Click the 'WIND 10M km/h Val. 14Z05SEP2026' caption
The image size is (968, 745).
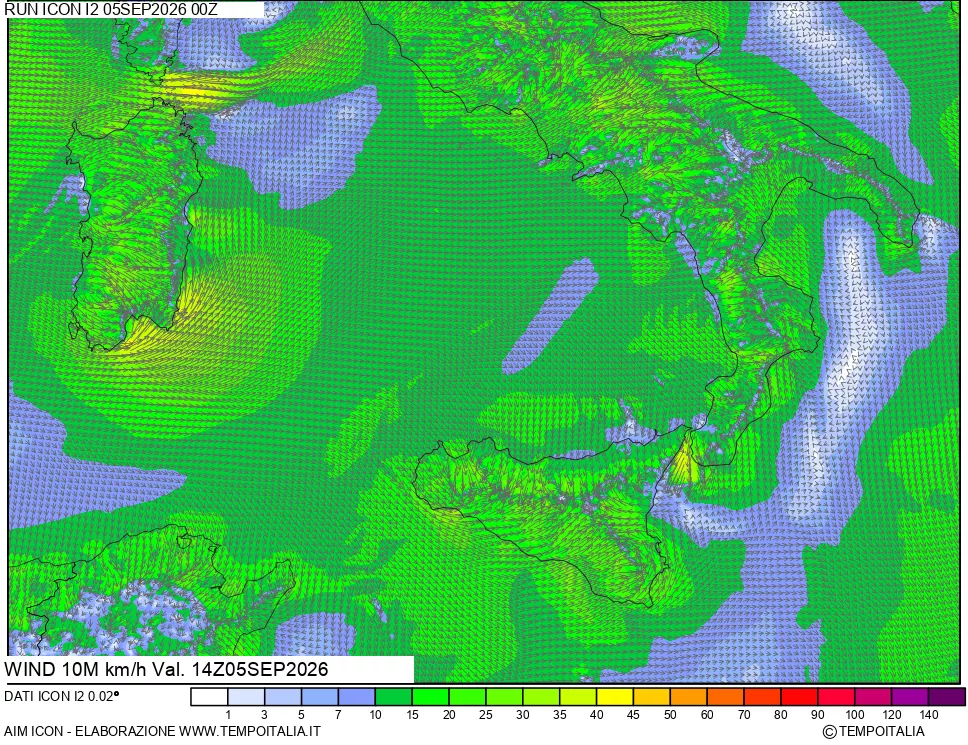point(166,670)
